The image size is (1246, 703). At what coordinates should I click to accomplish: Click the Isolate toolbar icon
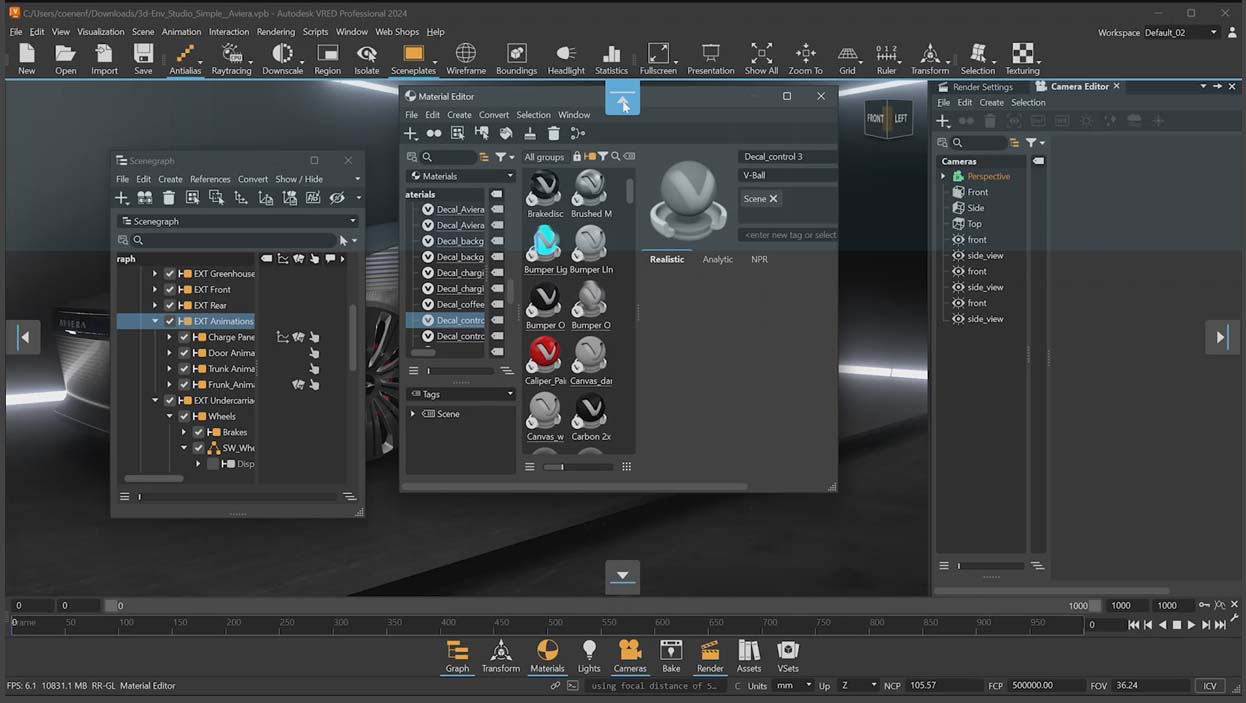367,58
